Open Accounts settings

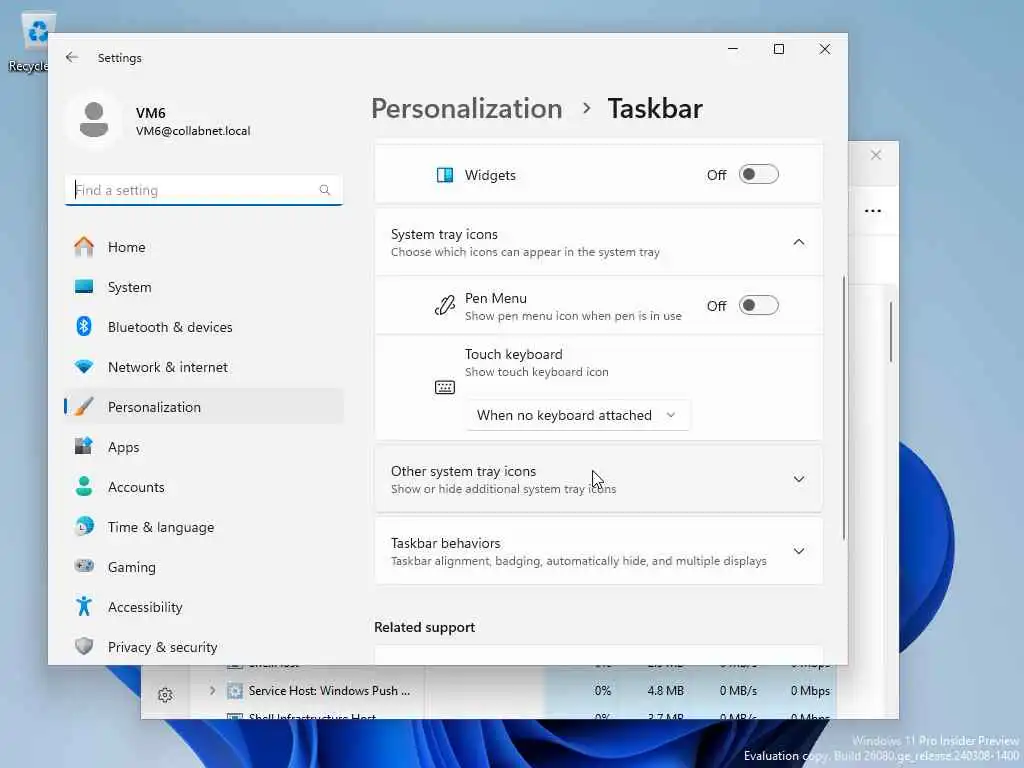click(x=204, y=487)
